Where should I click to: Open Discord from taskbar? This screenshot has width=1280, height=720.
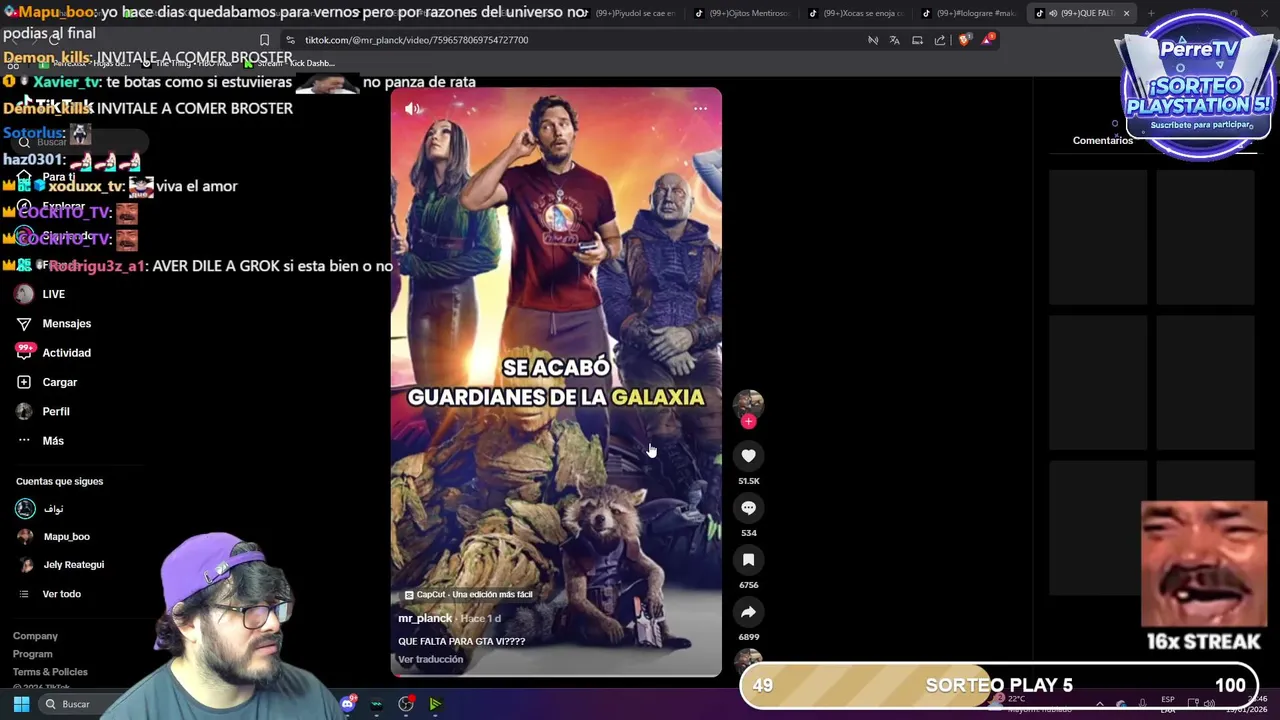tap(347, 704)
